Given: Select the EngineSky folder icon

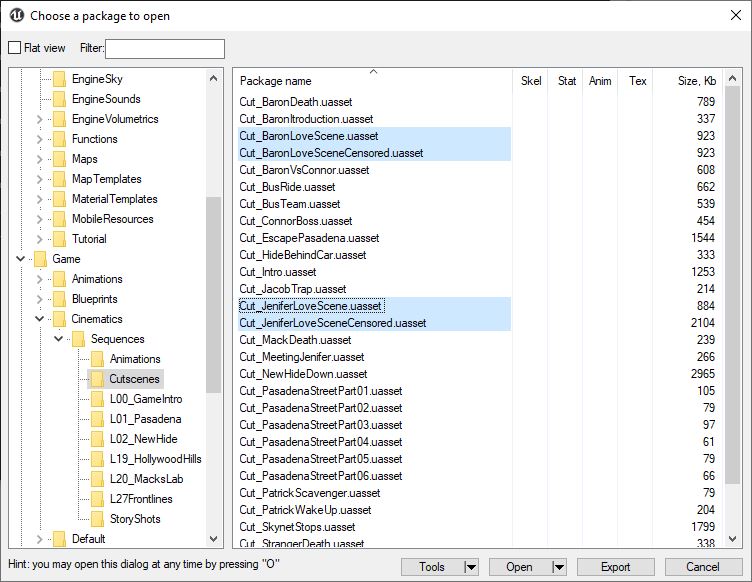Looking at the screenshot, I should pyautogui.click(x=59, y=79).
